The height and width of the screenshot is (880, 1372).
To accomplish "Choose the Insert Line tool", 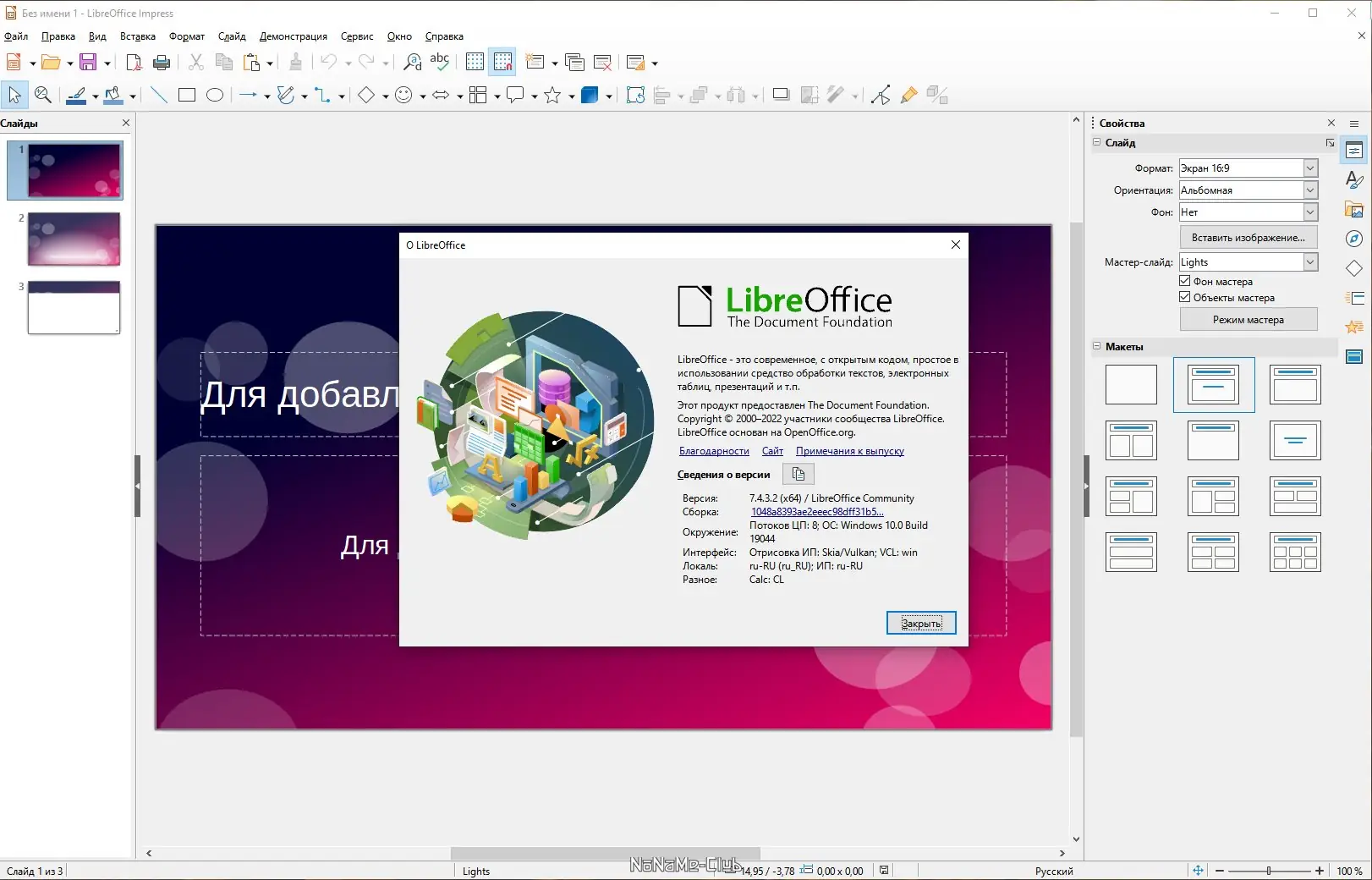I will (x=159, y=96).
